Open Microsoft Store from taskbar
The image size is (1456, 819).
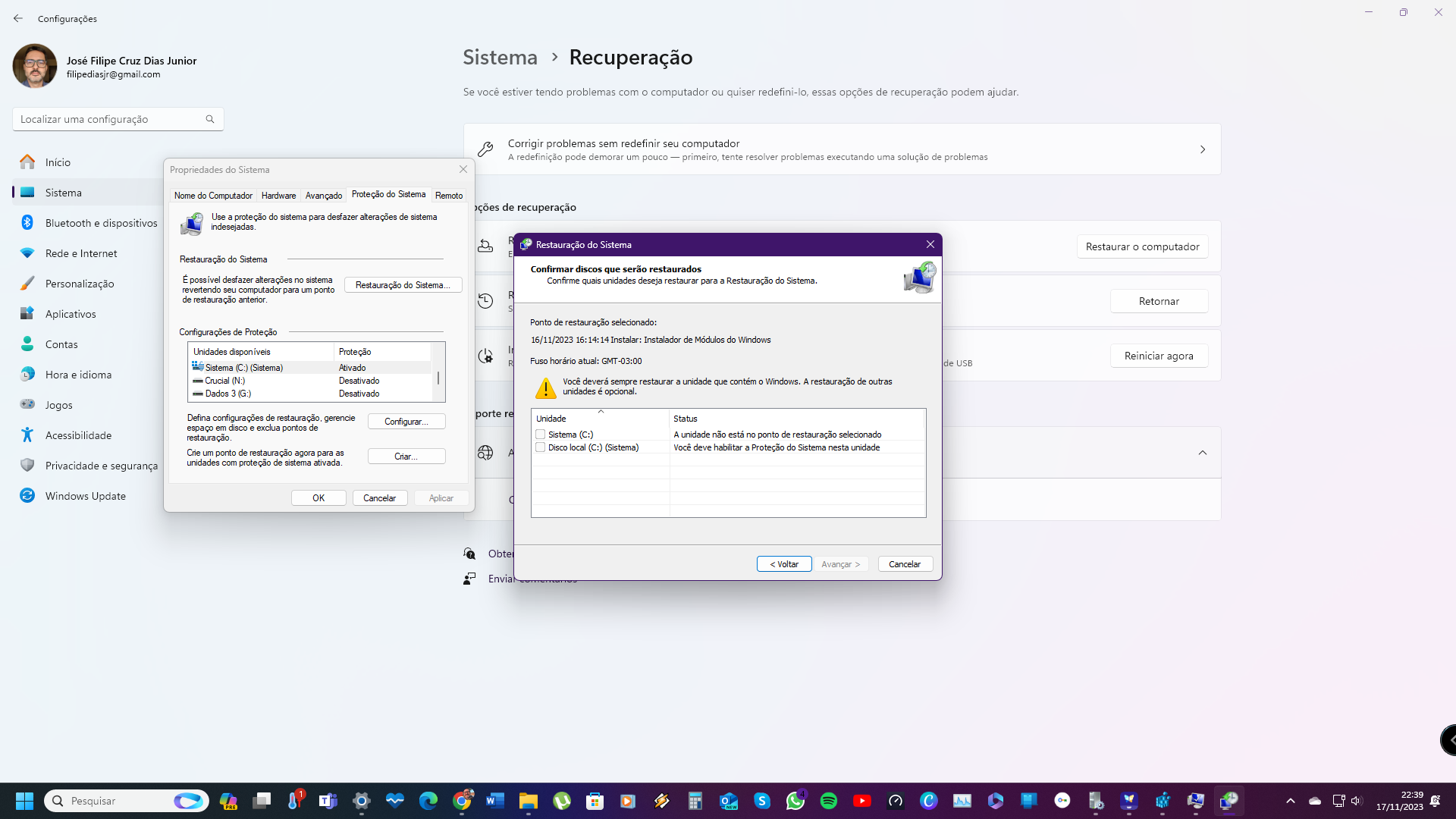pos(595,801)
